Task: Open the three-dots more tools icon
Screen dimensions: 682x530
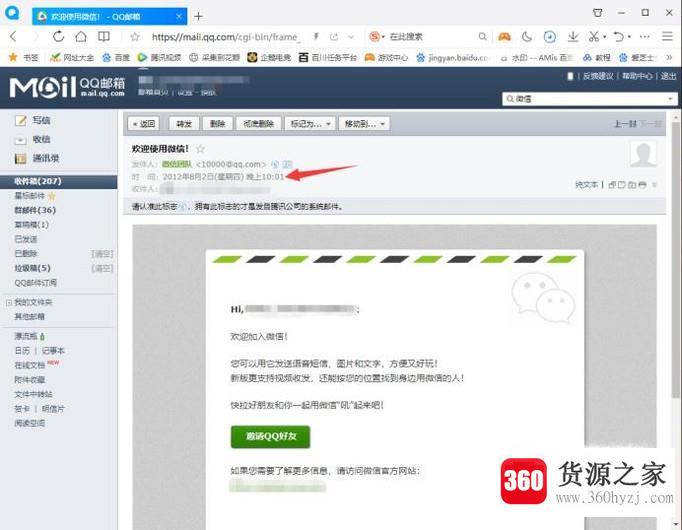Action: pos(645,37)
